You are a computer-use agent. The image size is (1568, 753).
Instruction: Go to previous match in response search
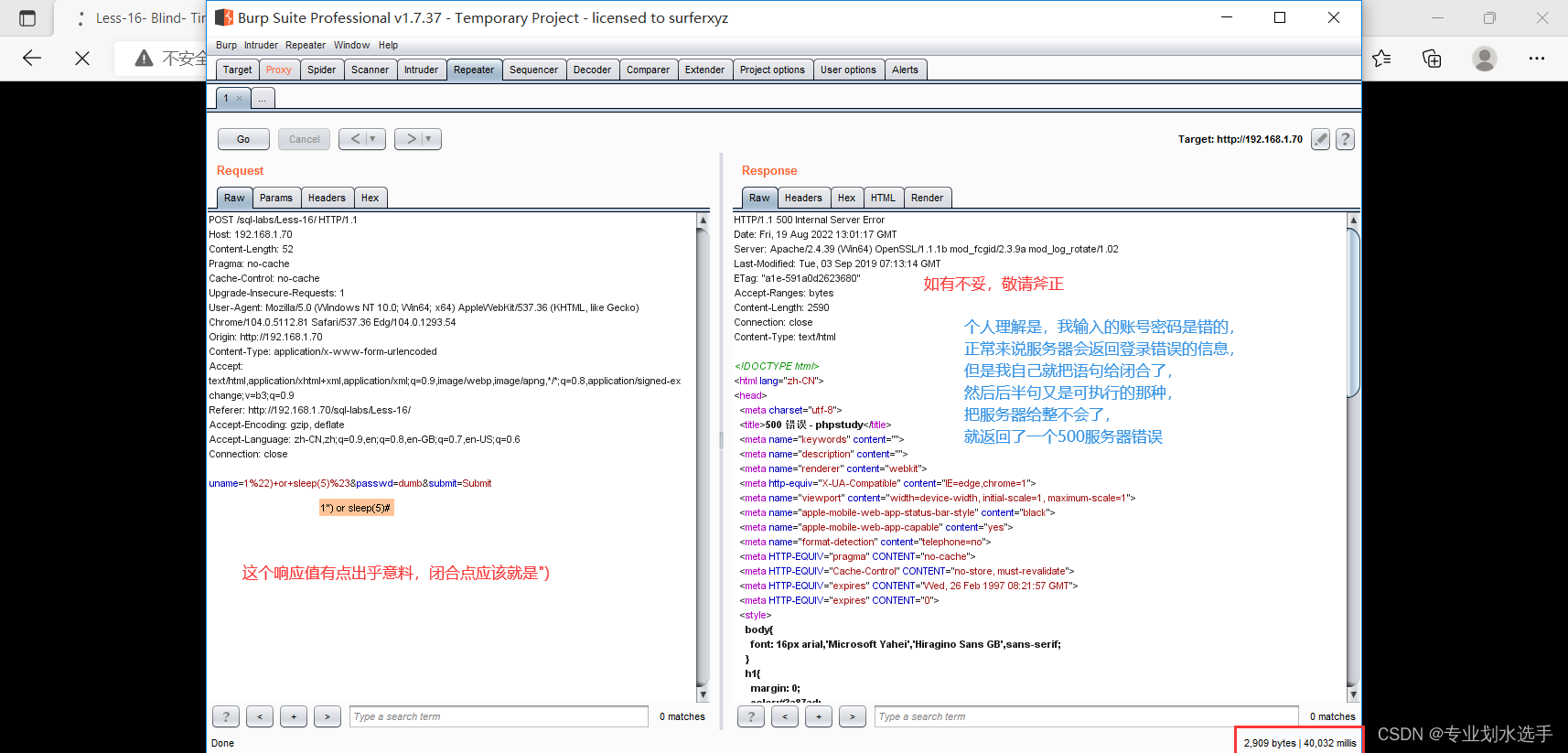[785, 716]
